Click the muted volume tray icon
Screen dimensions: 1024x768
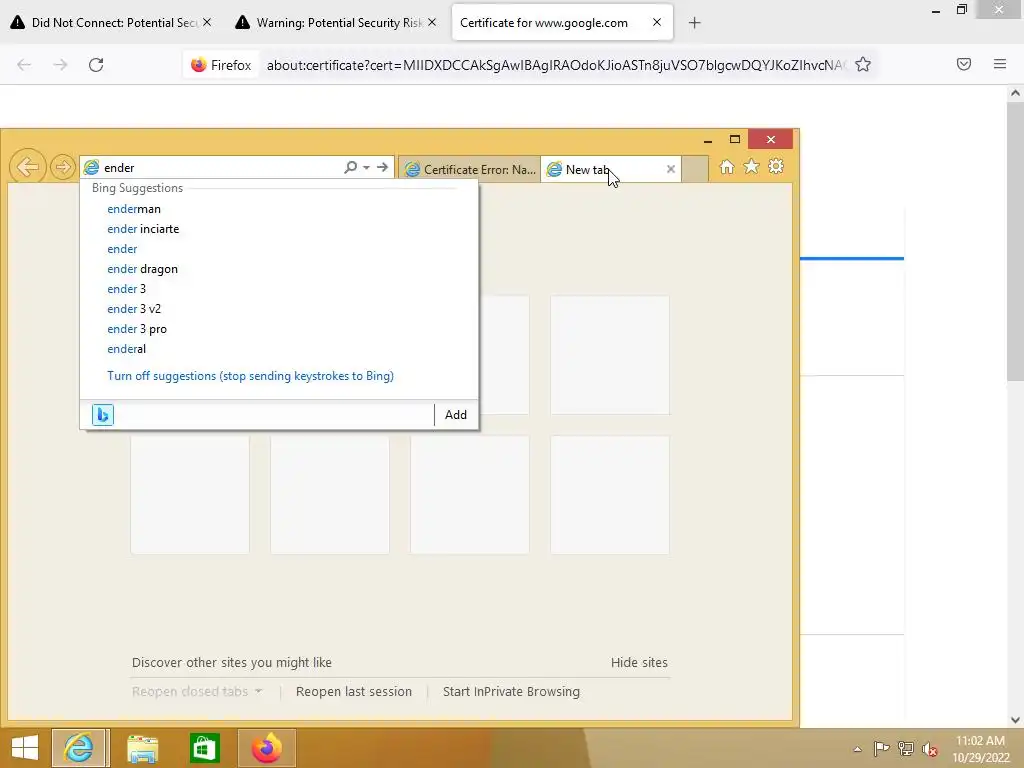pyautogui.click(x=930, y=749)
